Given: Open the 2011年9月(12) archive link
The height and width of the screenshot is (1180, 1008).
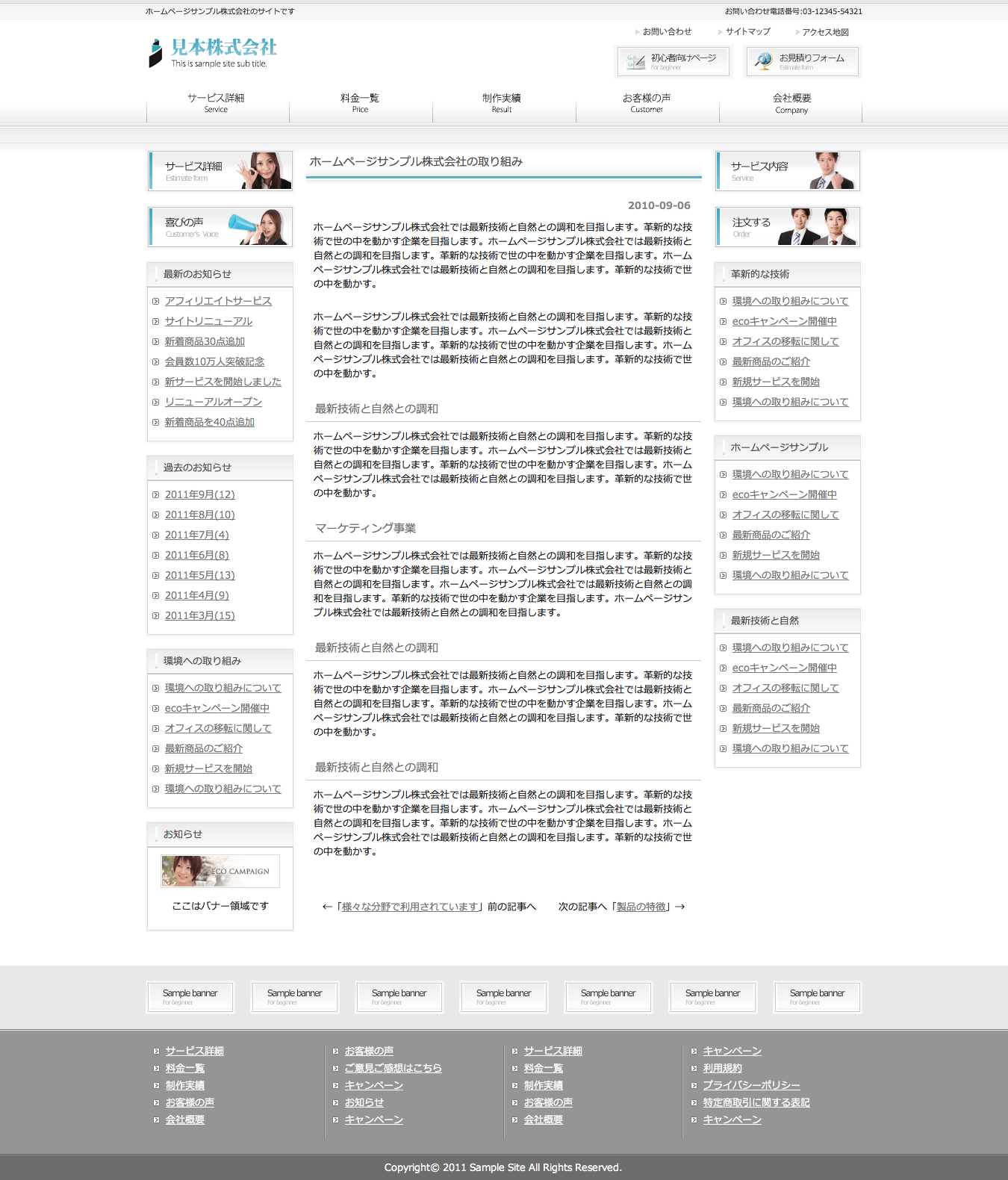Looking at the screenshot, I should [199, 494].
